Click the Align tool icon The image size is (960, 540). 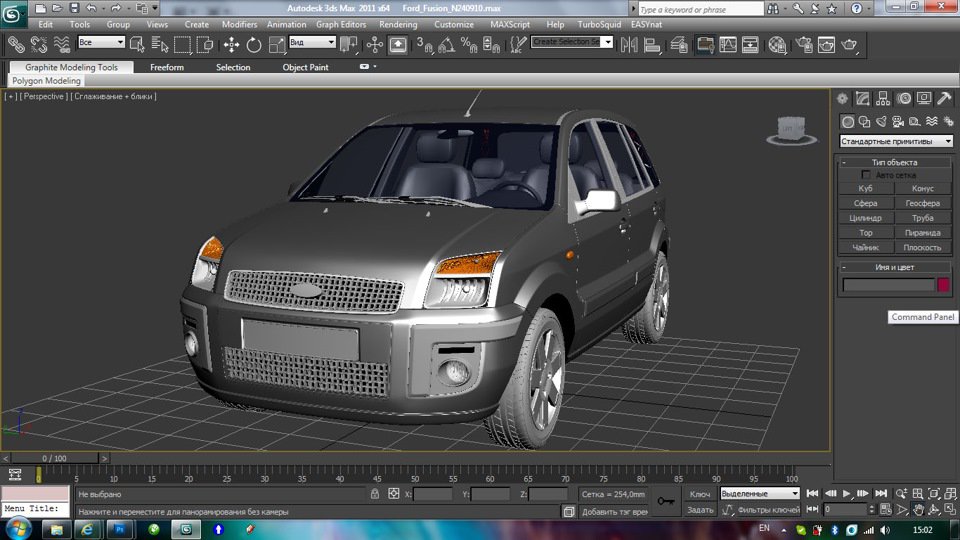click(652, 45)
